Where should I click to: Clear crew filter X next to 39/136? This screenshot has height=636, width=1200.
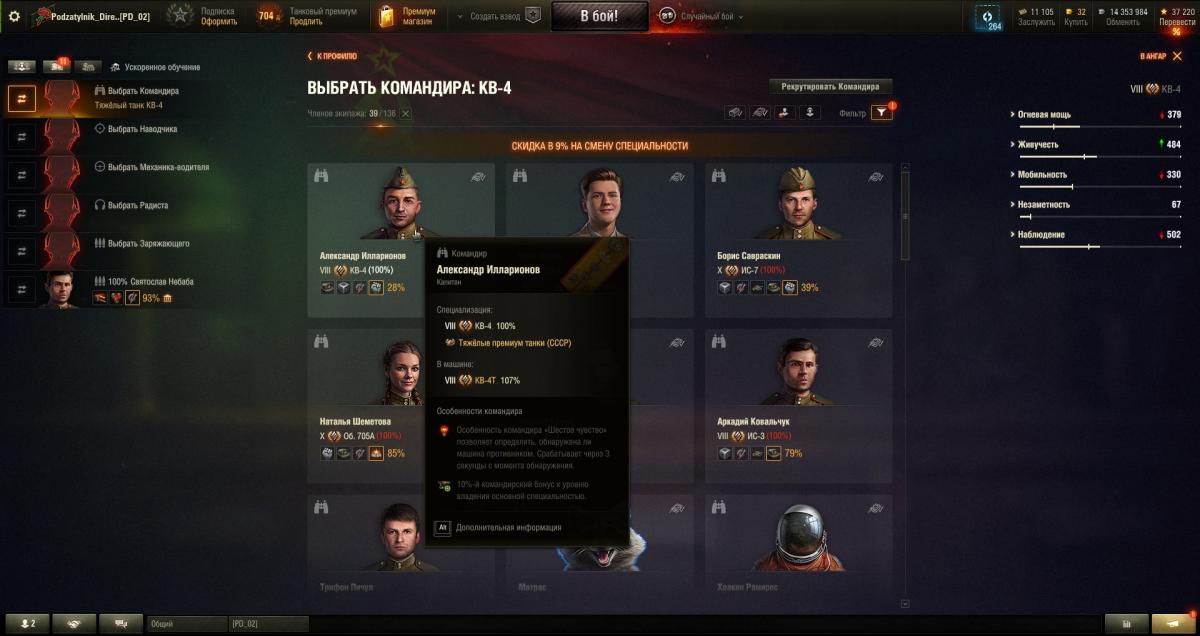[405, 114]
